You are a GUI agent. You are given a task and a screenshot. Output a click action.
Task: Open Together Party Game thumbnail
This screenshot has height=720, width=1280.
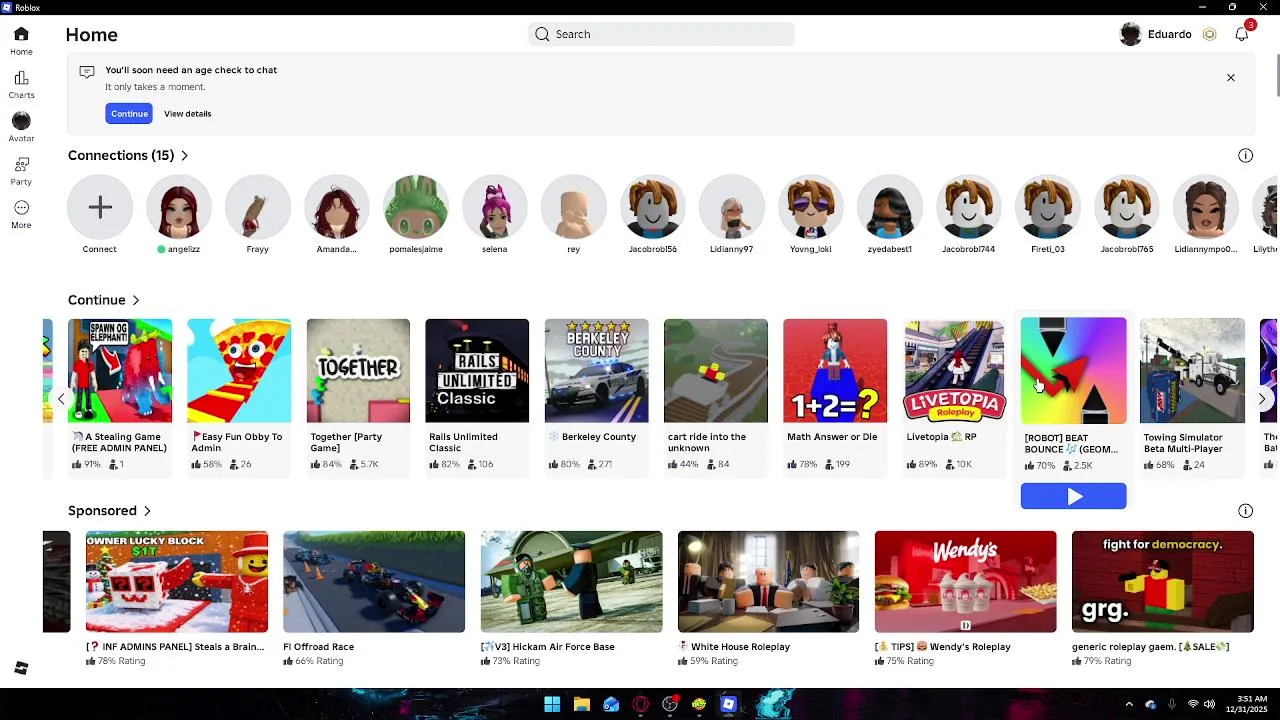(x=358, y=371)
